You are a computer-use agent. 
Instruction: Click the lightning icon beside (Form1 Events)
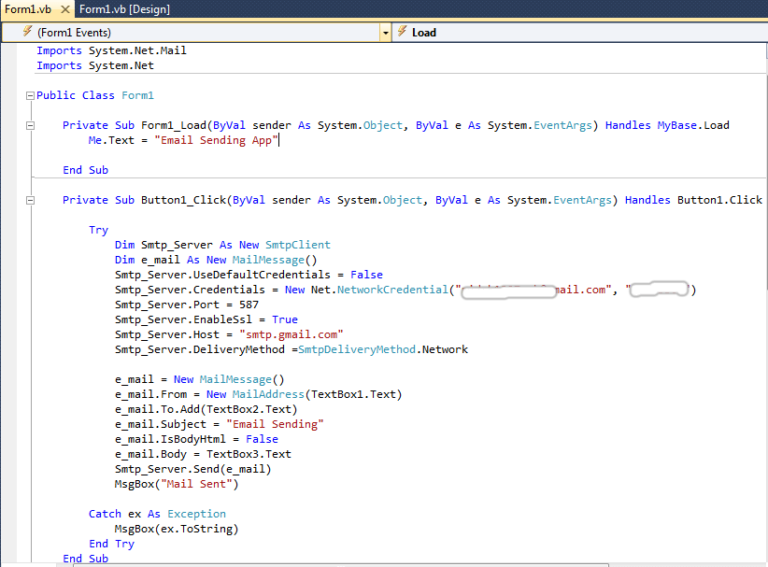(x=27, y=32)
